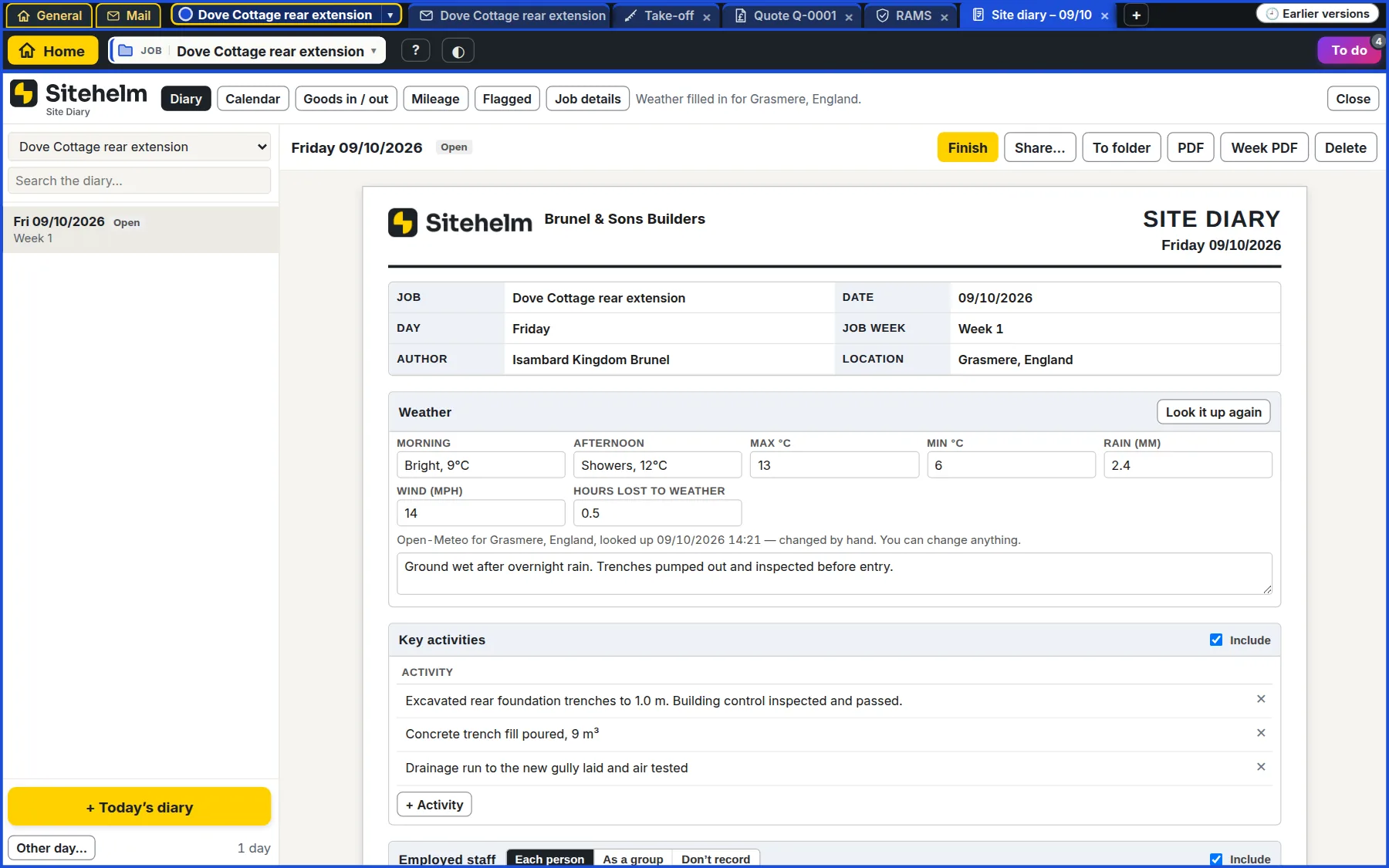Select As a group staff recording mode
Image resolution: width=1389 pixels, height=868 pixels.
[x=633, y=859]
